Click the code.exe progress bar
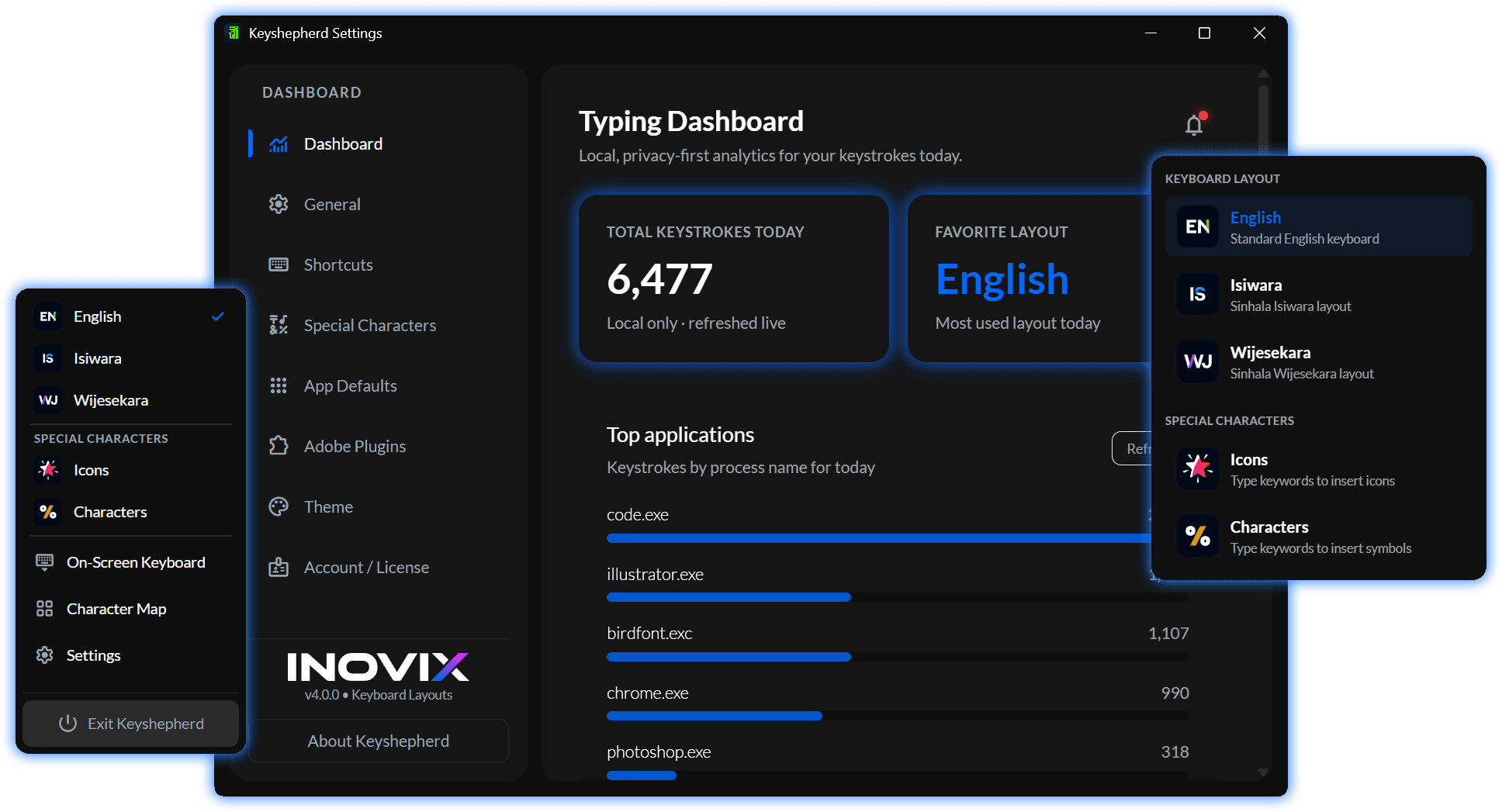This screenshot has height=812, width=1502. 878,537
